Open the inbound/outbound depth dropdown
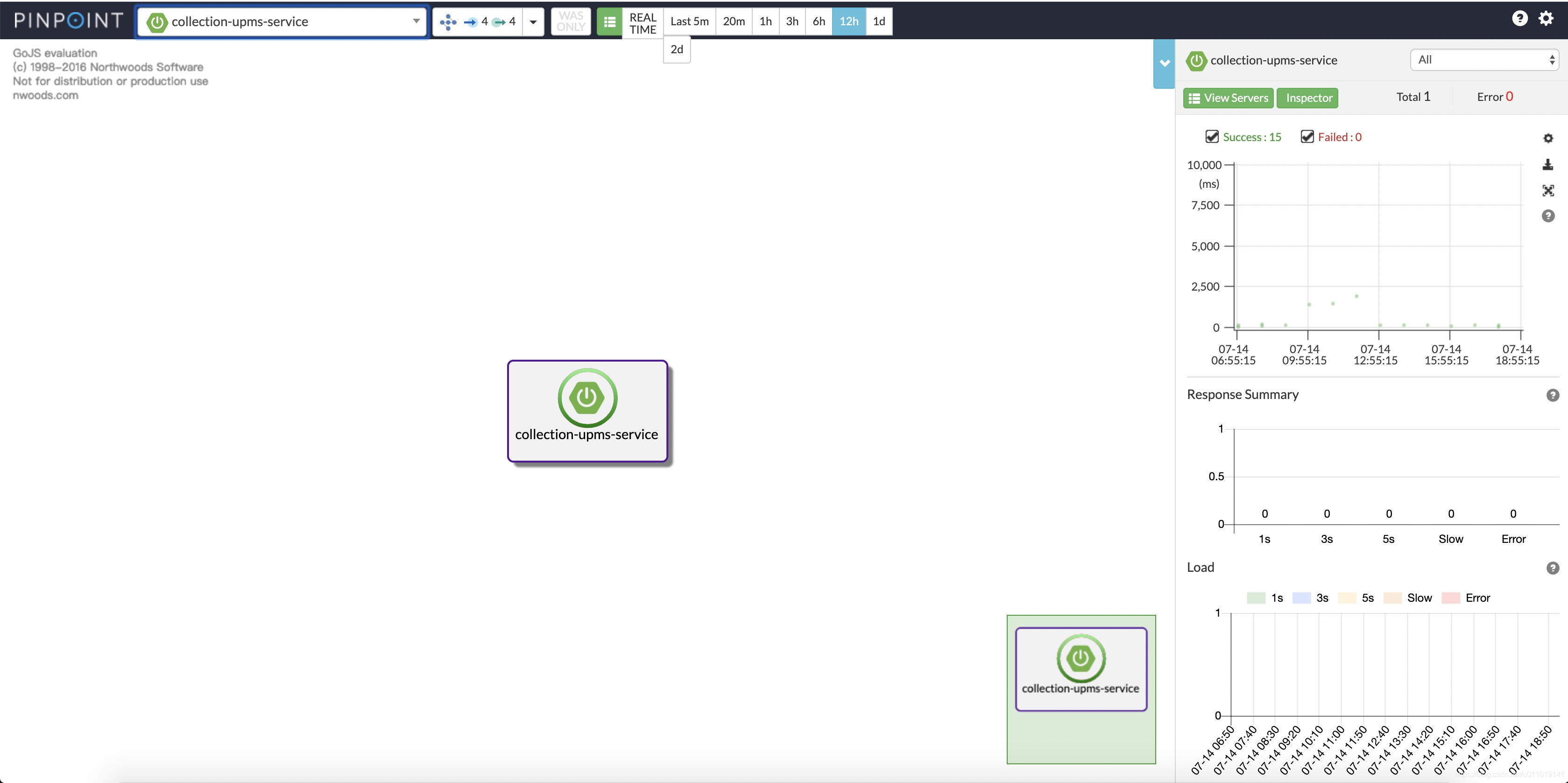 pos(533,22)
